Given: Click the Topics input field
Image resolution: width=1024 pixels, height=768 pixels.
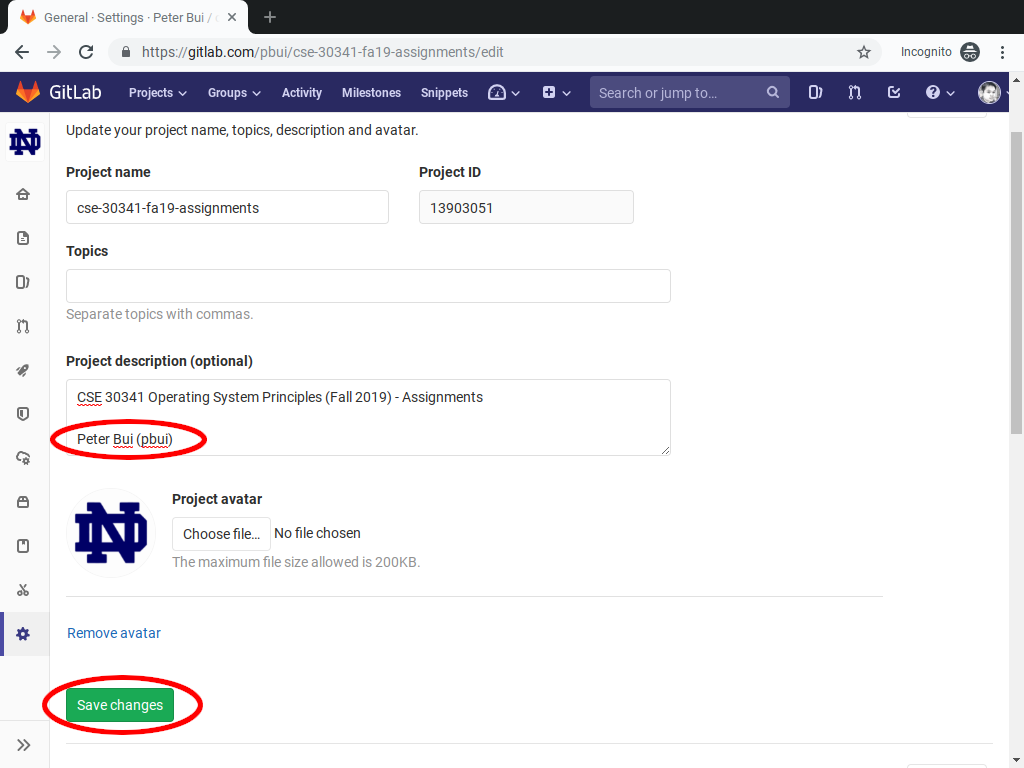Looking at the screenshot, I should click(x=368, y=286).
